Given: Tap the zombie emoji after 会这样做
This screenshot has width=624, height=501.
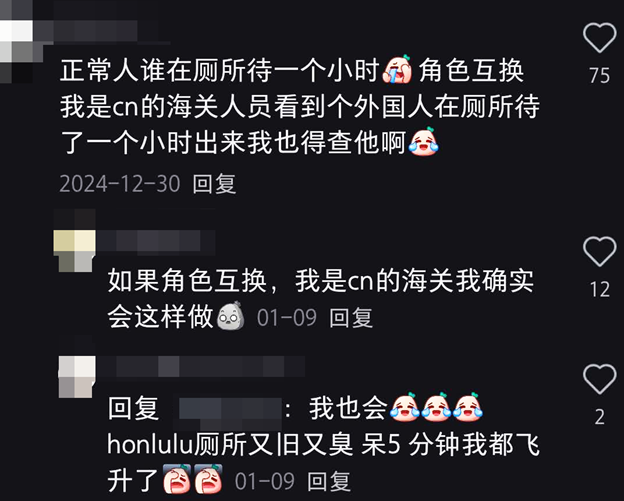Looking at the screenshot, I should (230, 316).
